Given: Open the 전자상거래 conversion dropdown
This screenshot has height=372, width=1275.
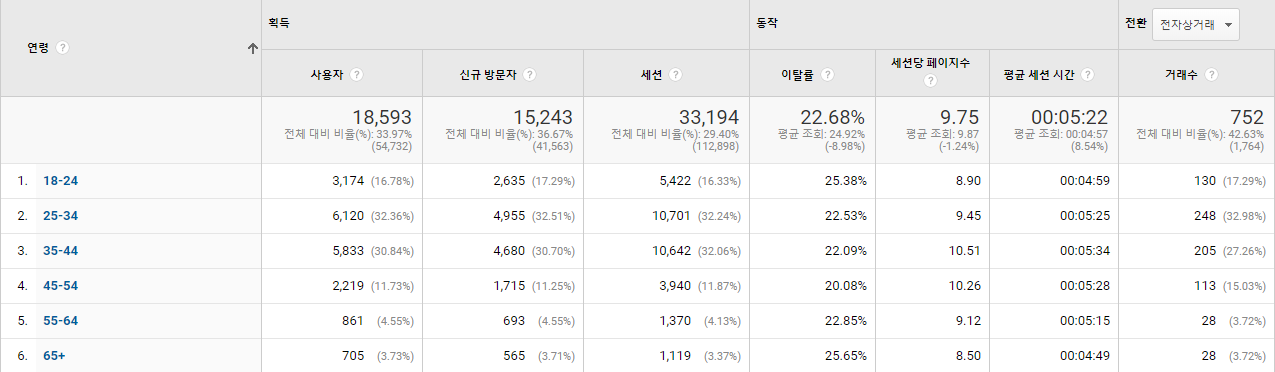Looking at the screenshot, I should tap(1196, 25).
